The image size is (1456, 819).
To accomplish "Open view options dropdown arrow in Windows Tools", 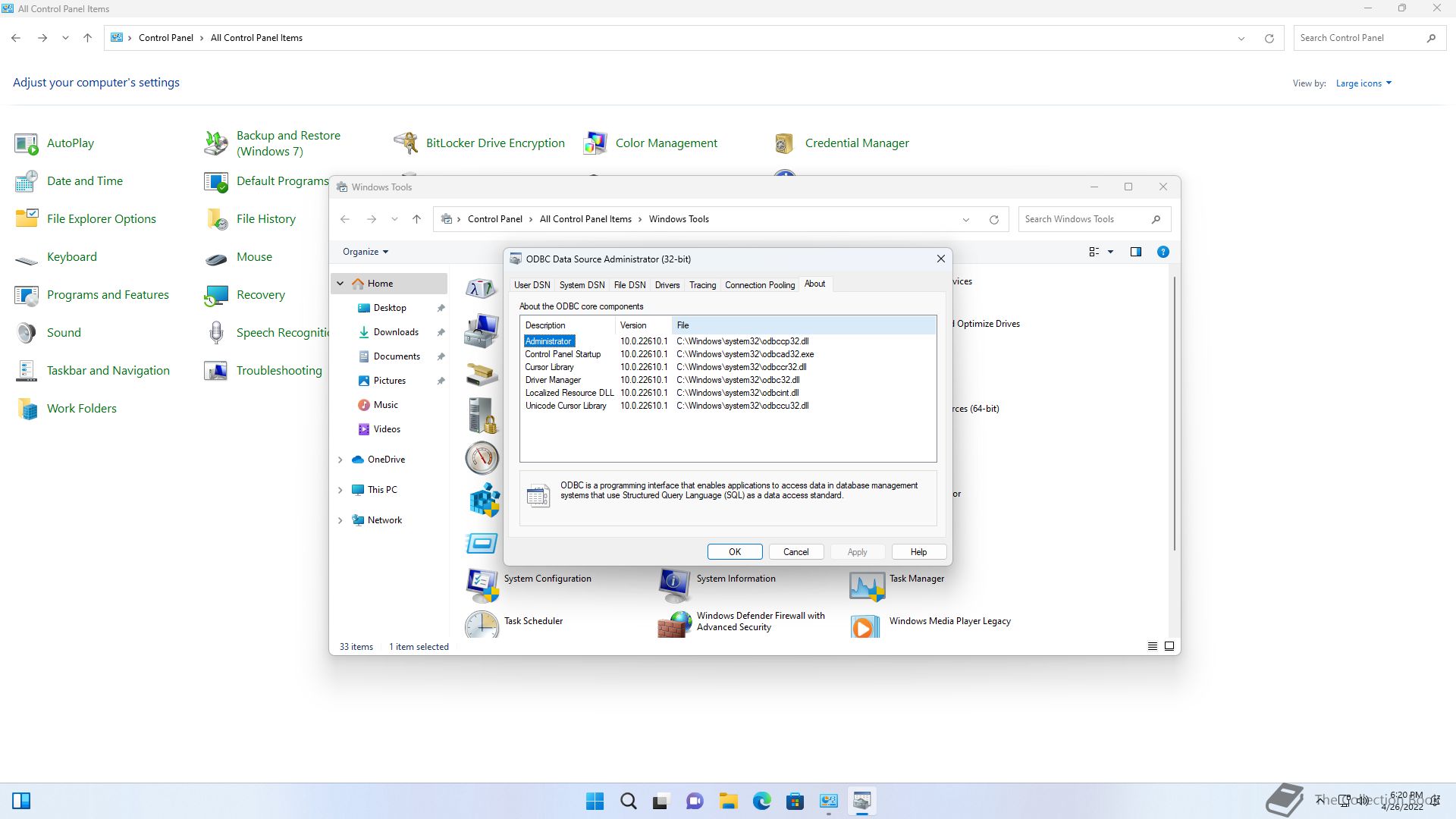I will click(1110, 252).
